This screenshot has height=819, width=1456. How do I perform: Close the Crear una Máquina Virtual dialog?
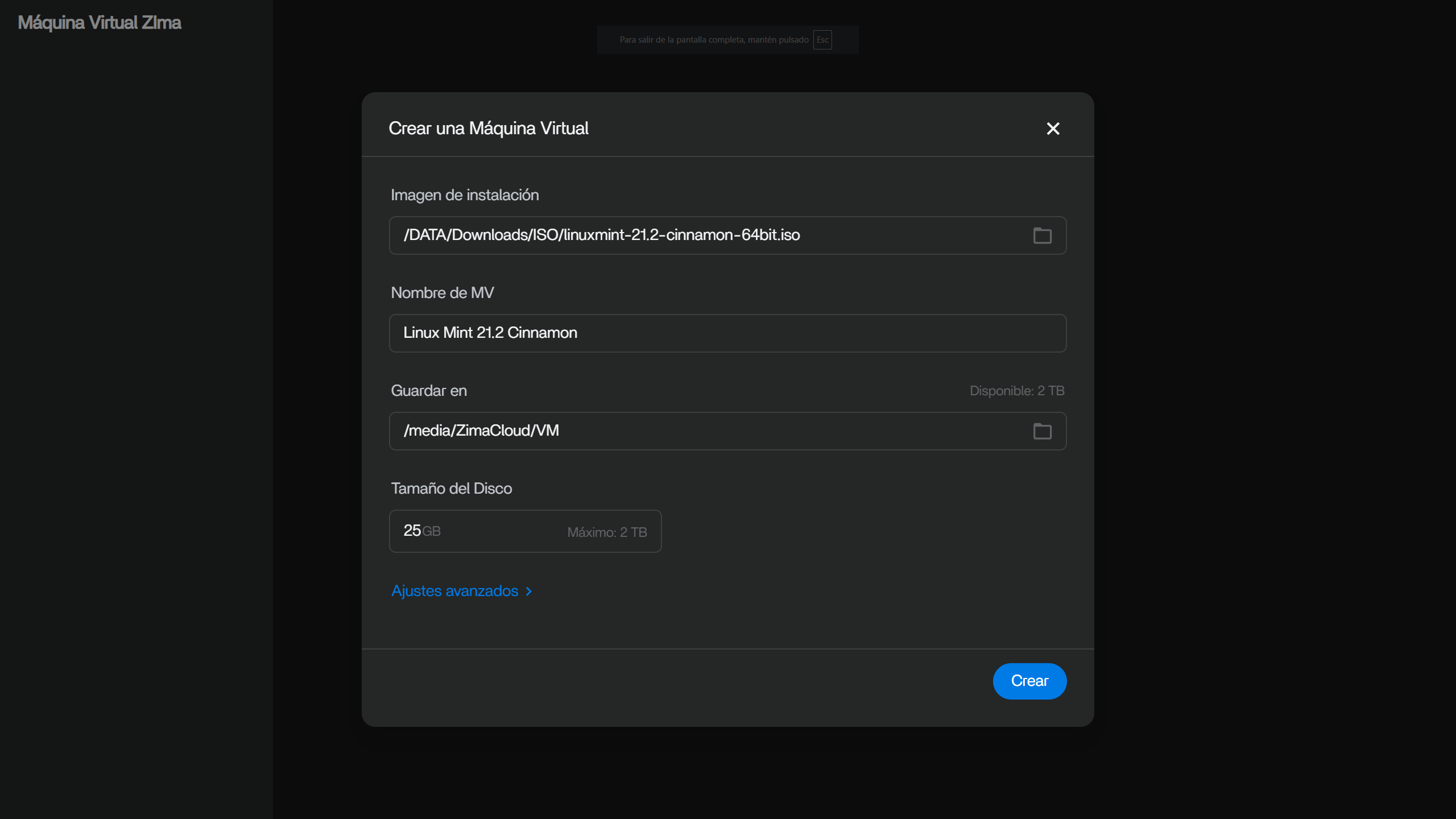[1053, 129]
